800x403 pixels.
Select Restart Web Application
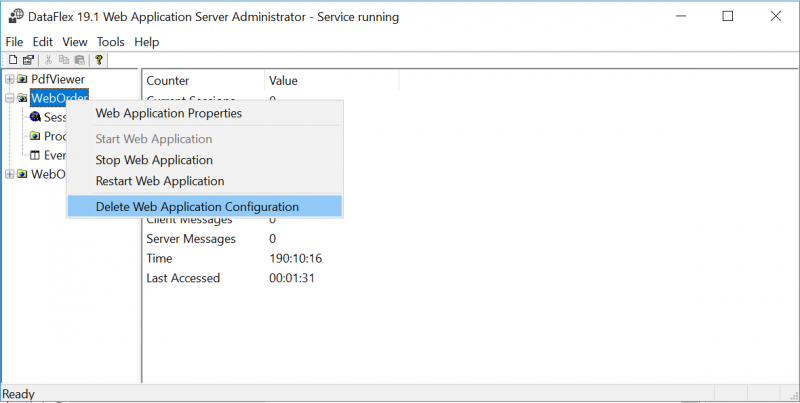(x=159, y=181)
